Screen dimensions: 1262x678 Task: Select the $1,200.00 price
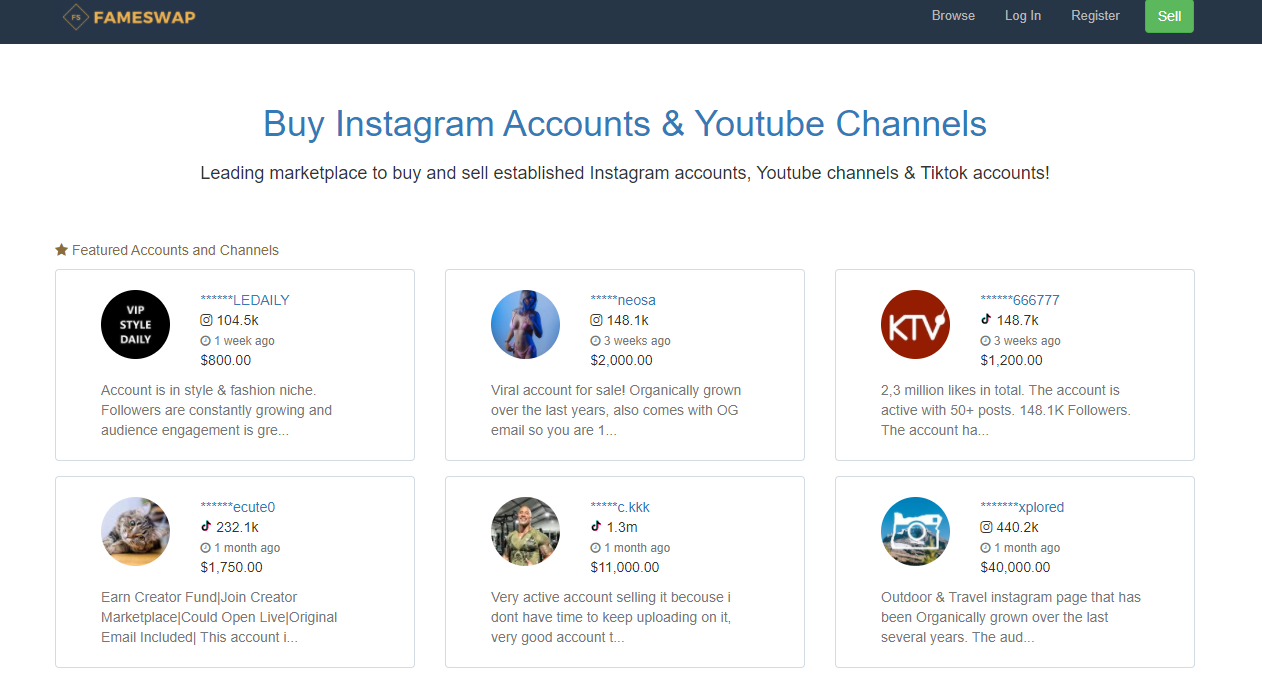click(x=1011, y=360)
